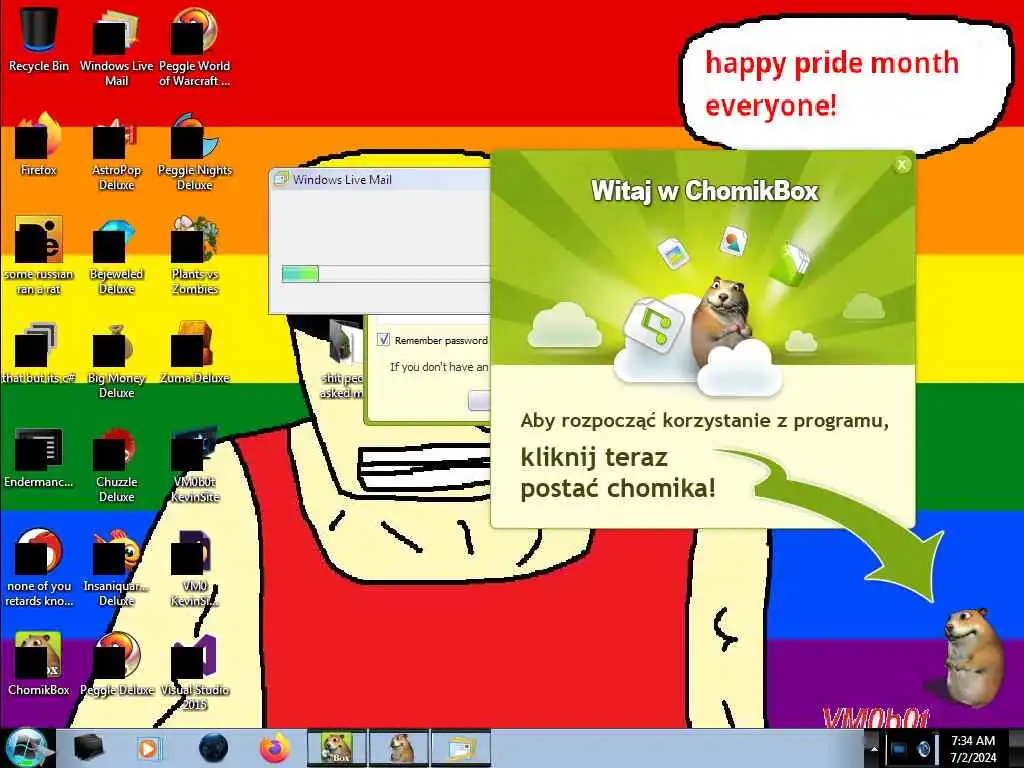This screenshot has width=1024, height=768.
Task: Launch media player from the taskbar
Action: 149,748
